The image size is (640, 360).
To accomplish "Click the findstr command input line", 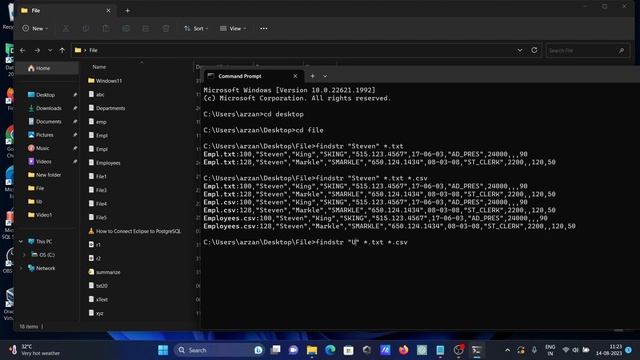I will [305, 242].
